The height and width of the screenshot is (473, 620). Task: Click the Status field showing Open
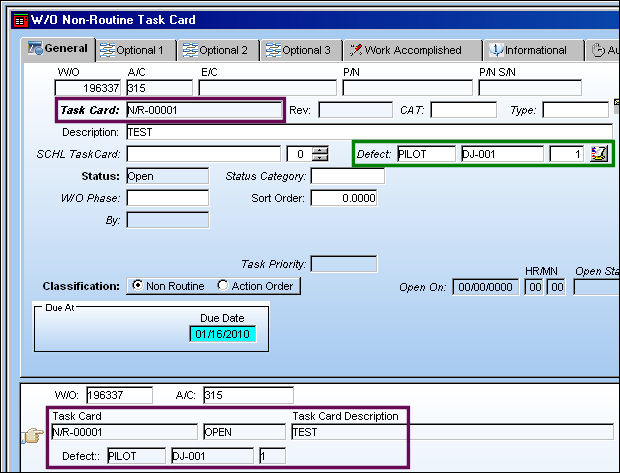click(x=167, y=176)
